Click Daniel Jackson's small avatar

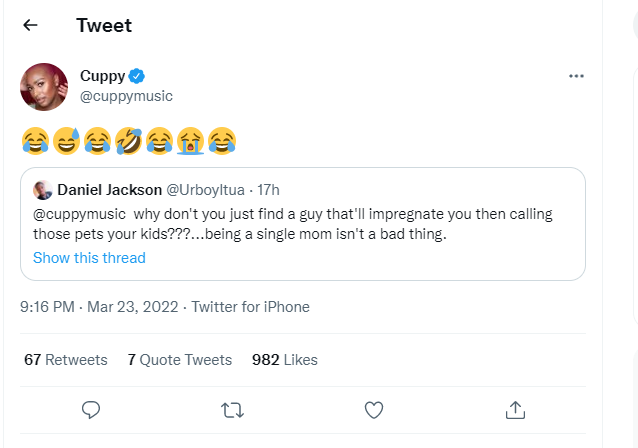[42, 190]
